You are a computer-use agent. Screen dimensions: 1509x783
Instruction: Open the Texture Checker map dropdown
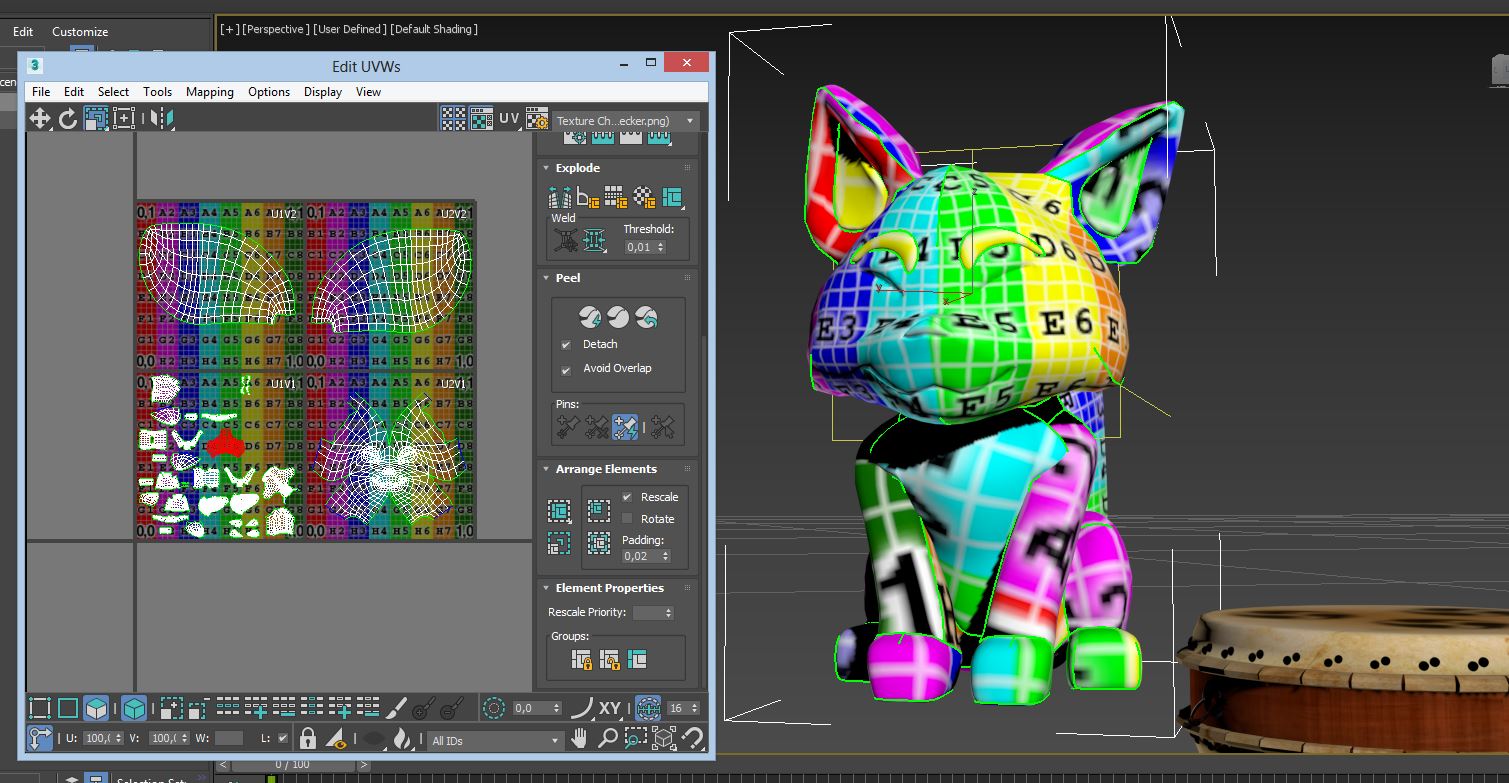click(625, 121)
